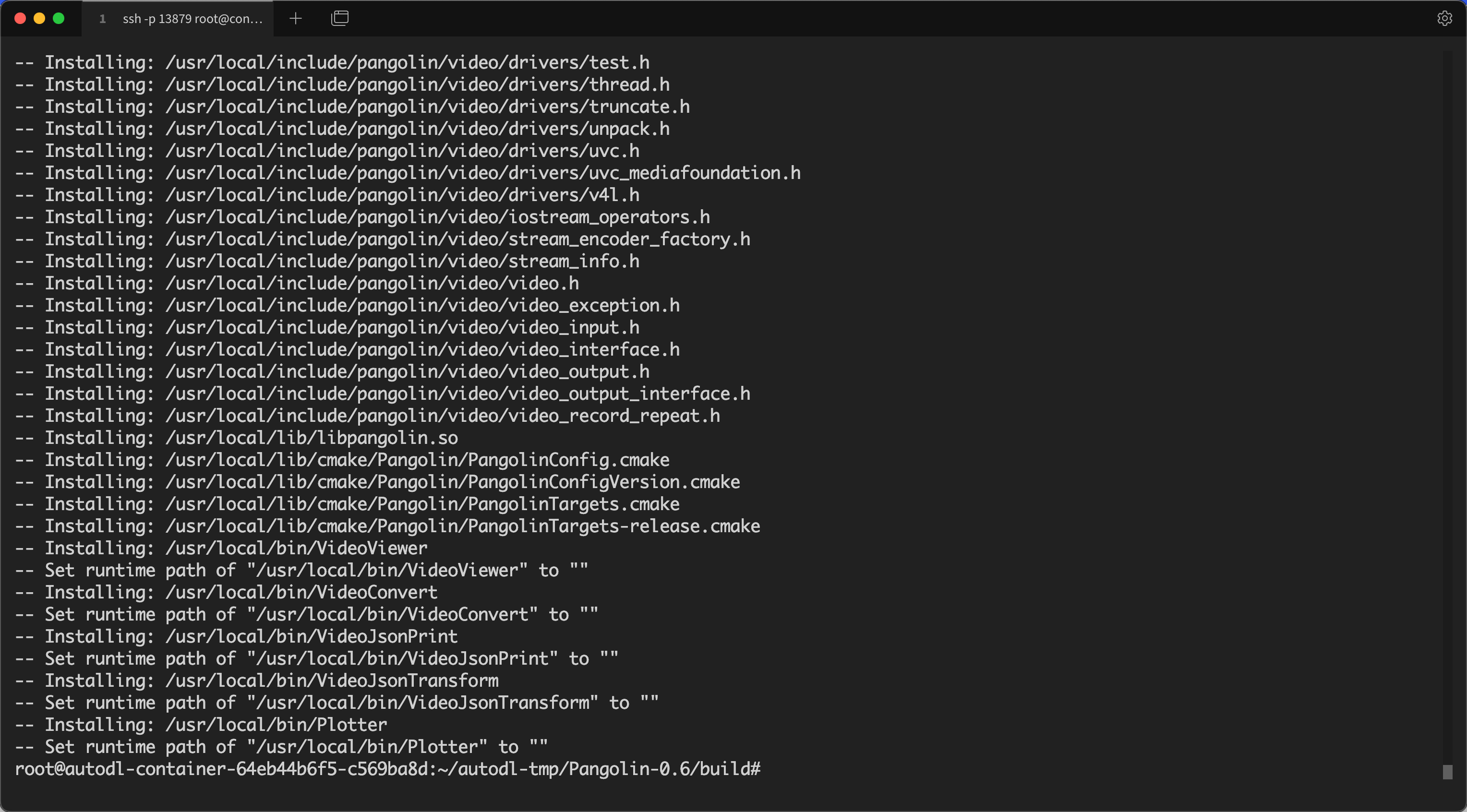The width and height of the screenshot is (1467, 812).
Task: Minimize the window using yellow button
Action: point(39,18)
